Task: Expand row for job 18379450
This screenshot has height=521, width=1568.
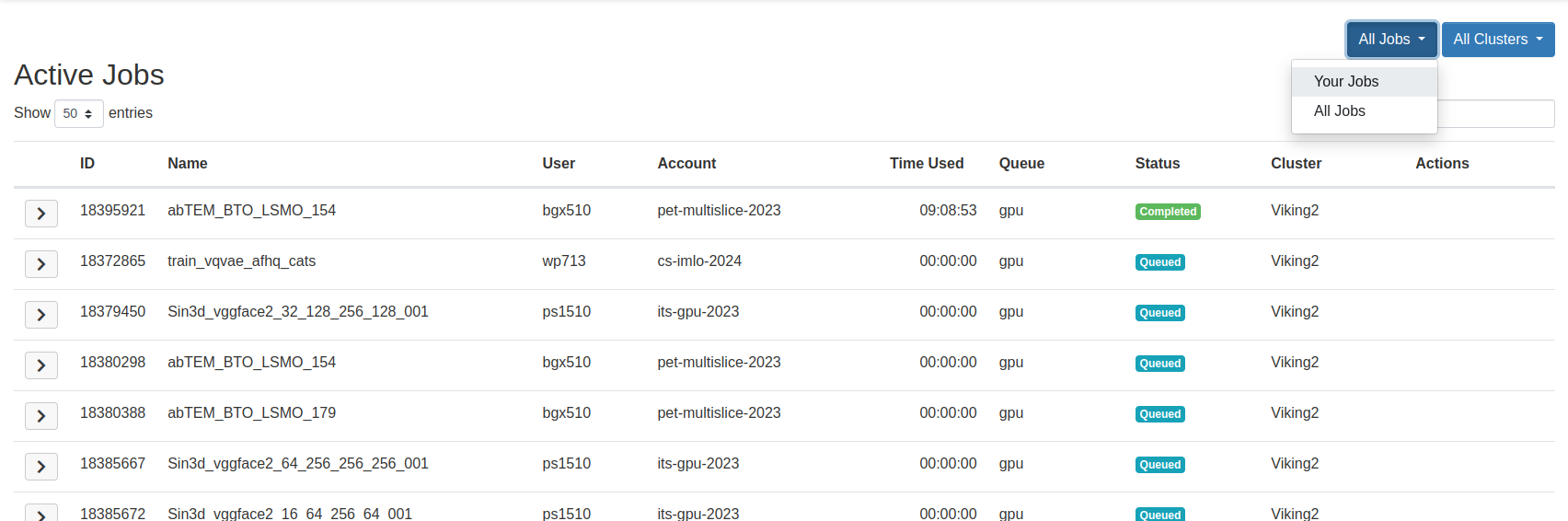Action: (x=41, y=315)
